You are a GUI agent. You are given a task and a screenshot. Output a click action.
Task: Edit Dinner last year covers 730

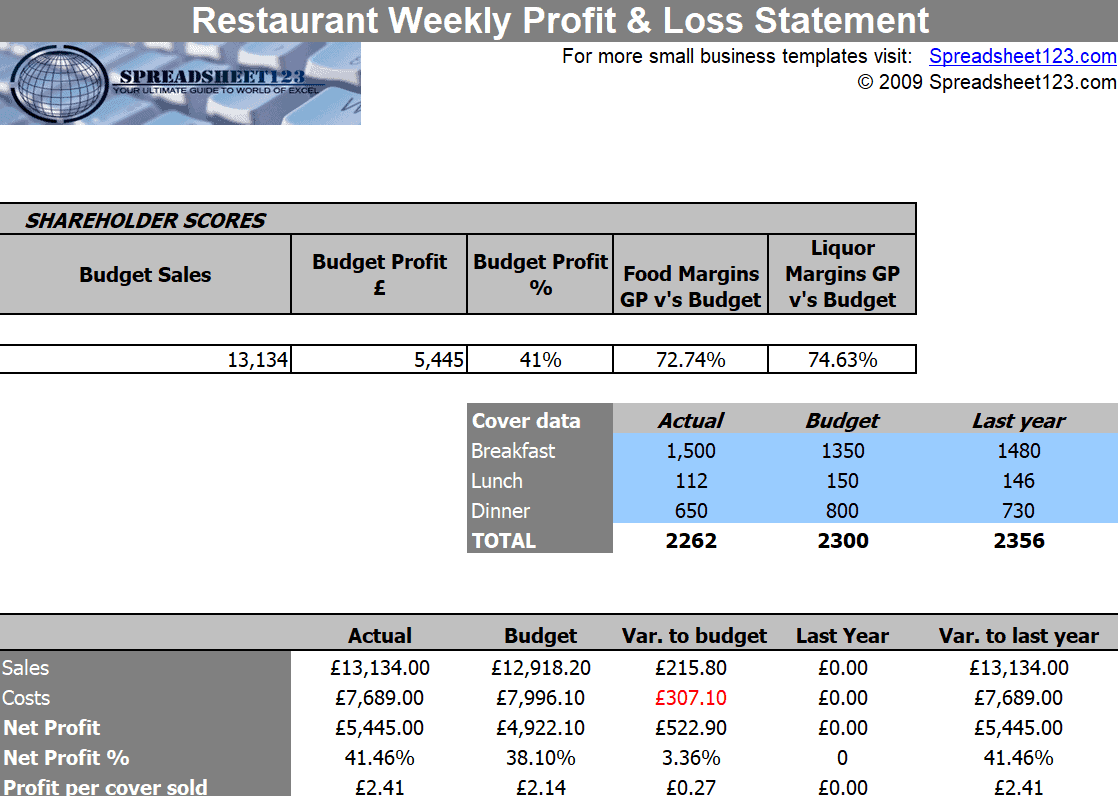pos(1019,511)
